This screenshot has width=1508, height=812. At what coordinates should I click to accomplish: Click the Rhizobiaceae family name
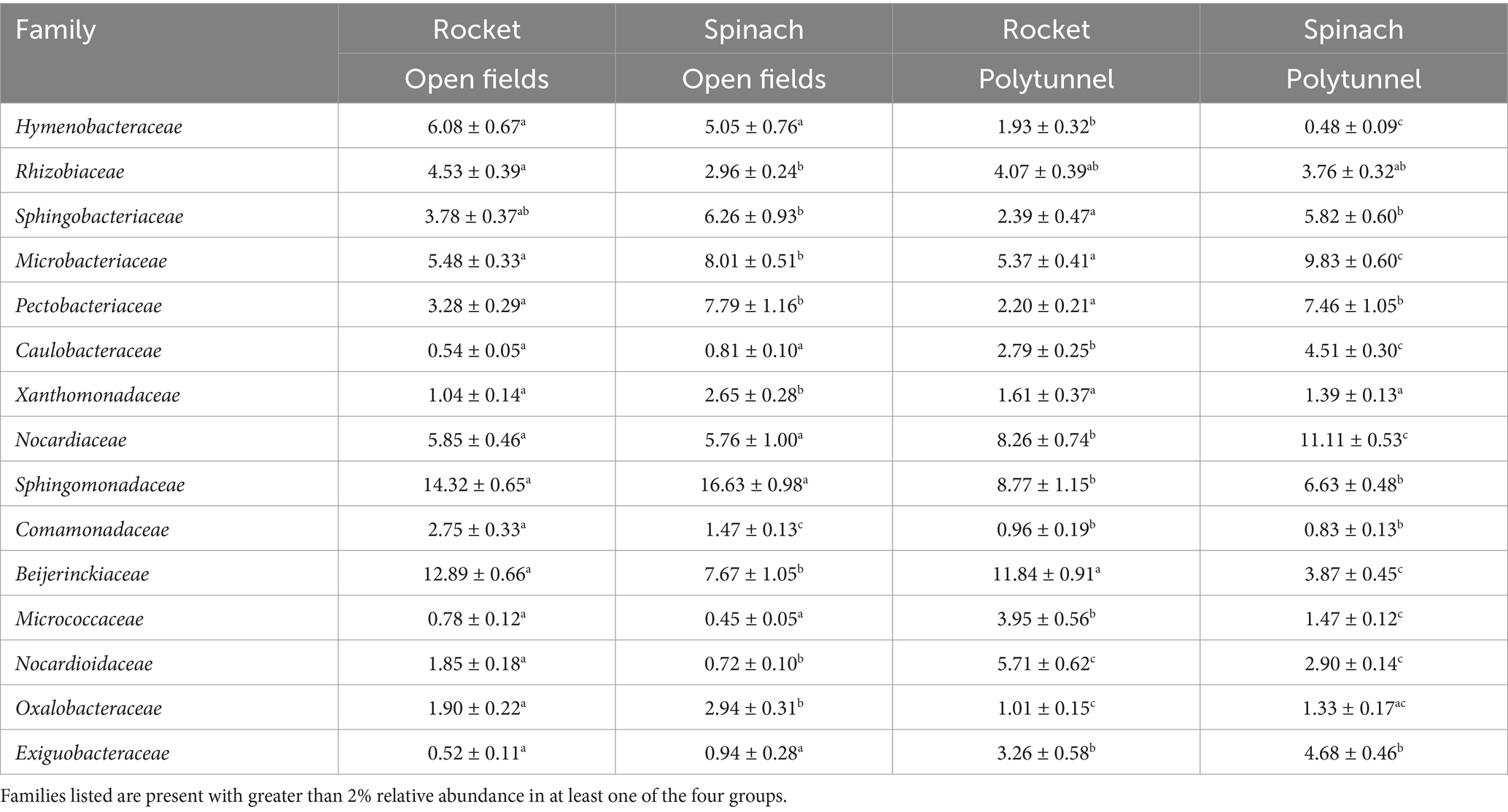click(70, 171)
